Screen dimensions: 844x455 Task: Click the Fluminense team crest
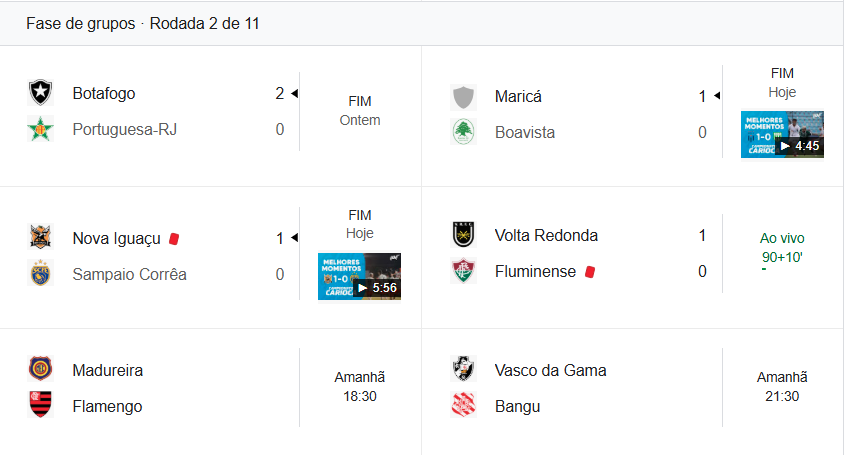(463, 271)
